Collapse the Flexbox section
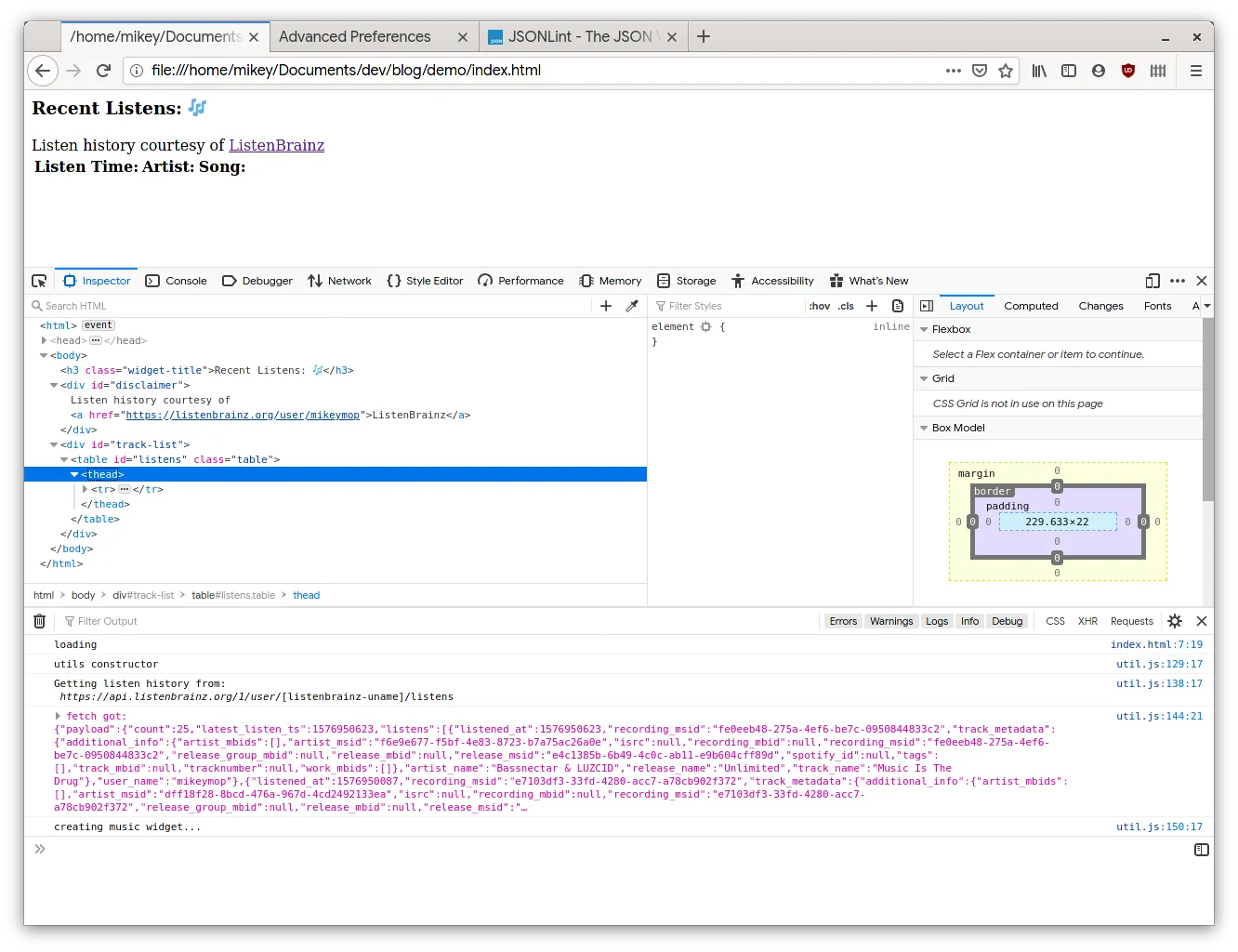1238x952 pixels. (x=924, y=329)
